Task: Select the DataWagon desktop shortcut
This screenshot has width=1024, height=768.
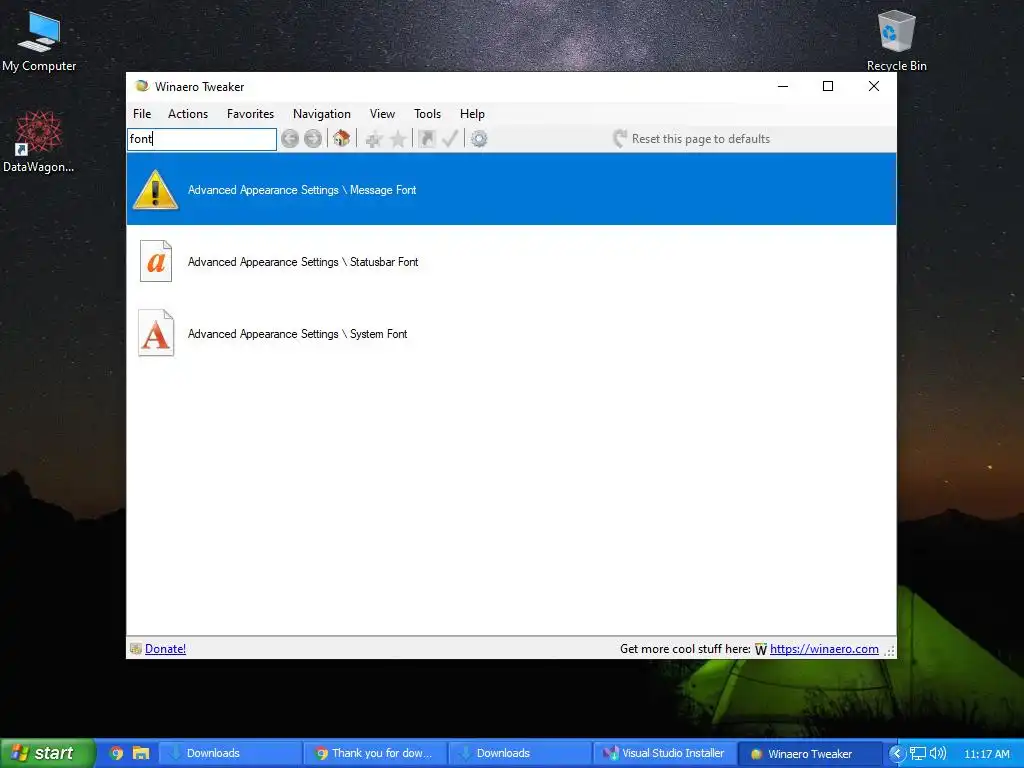Action: tap(39, 141)
